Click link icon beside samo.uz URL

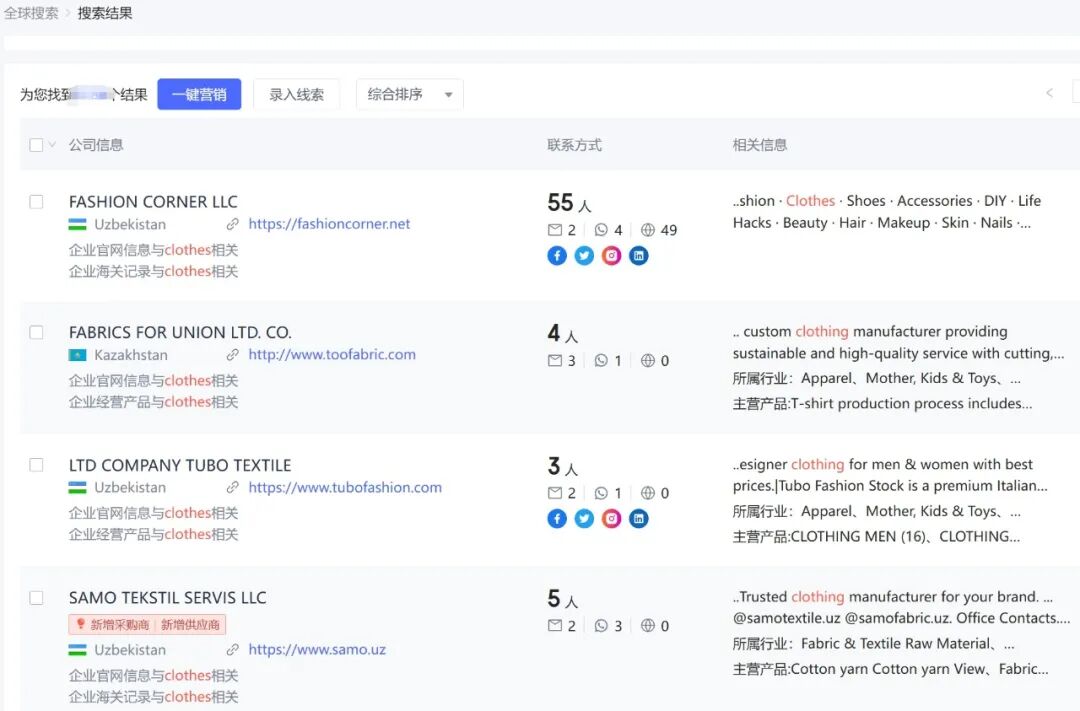233,650
